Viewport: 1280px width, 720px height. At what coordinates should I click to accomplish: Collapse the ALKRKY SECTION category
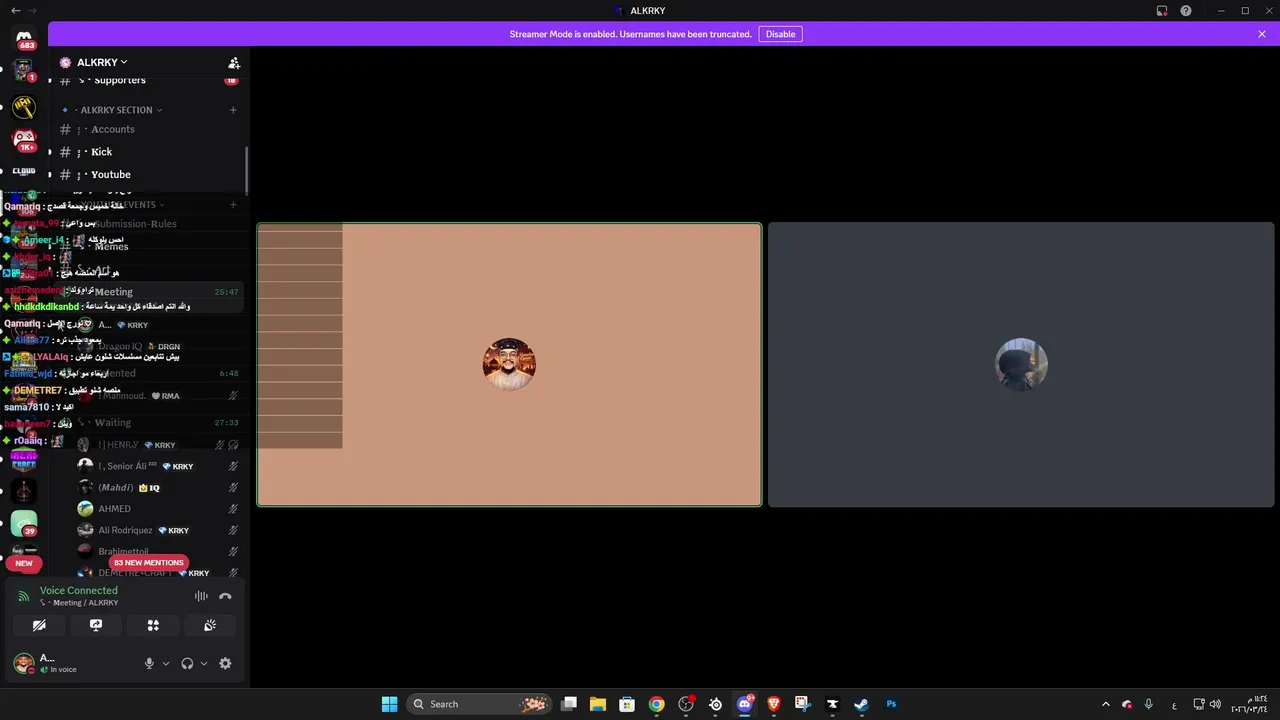click(x=117, y=110)
